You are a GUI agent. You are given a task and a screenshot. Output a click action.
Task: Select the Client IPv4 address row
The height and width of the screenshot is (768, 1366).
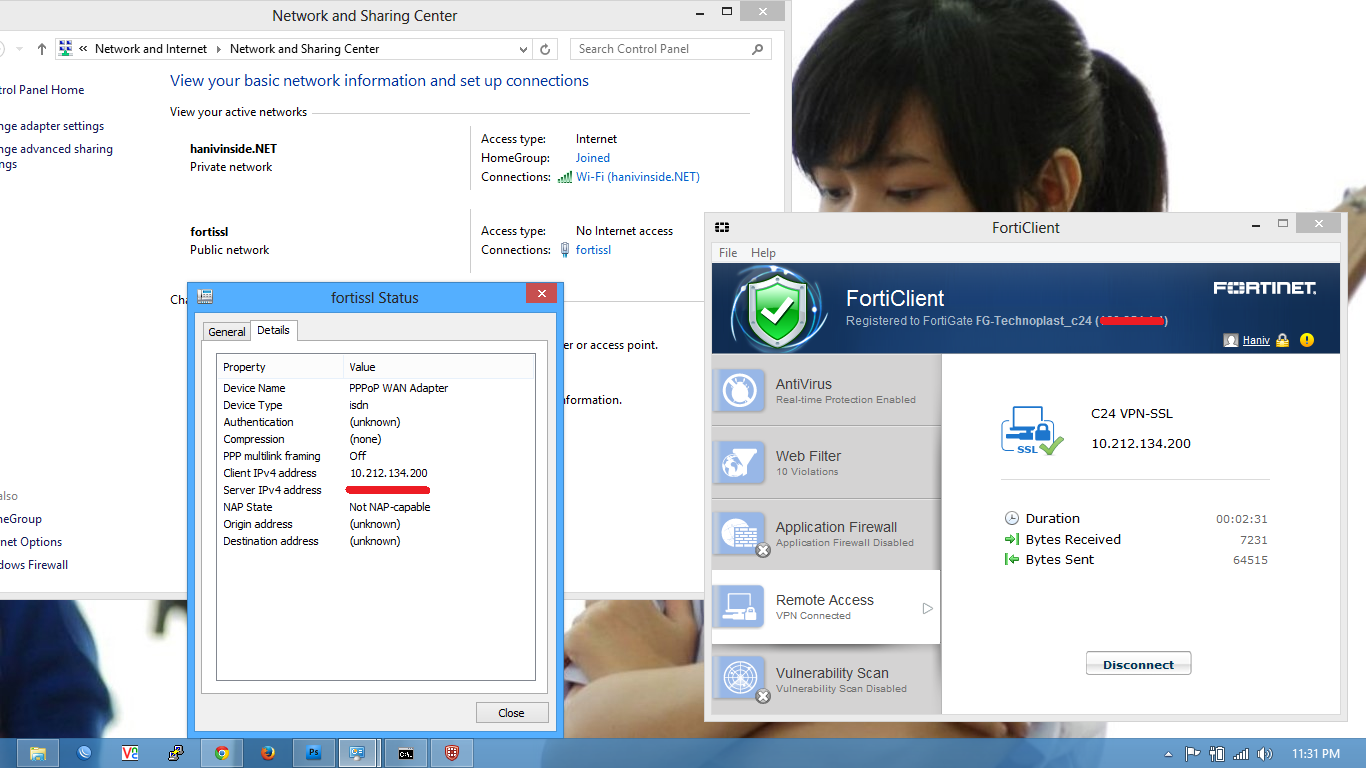pyautogui.click(x=376, y=473)
